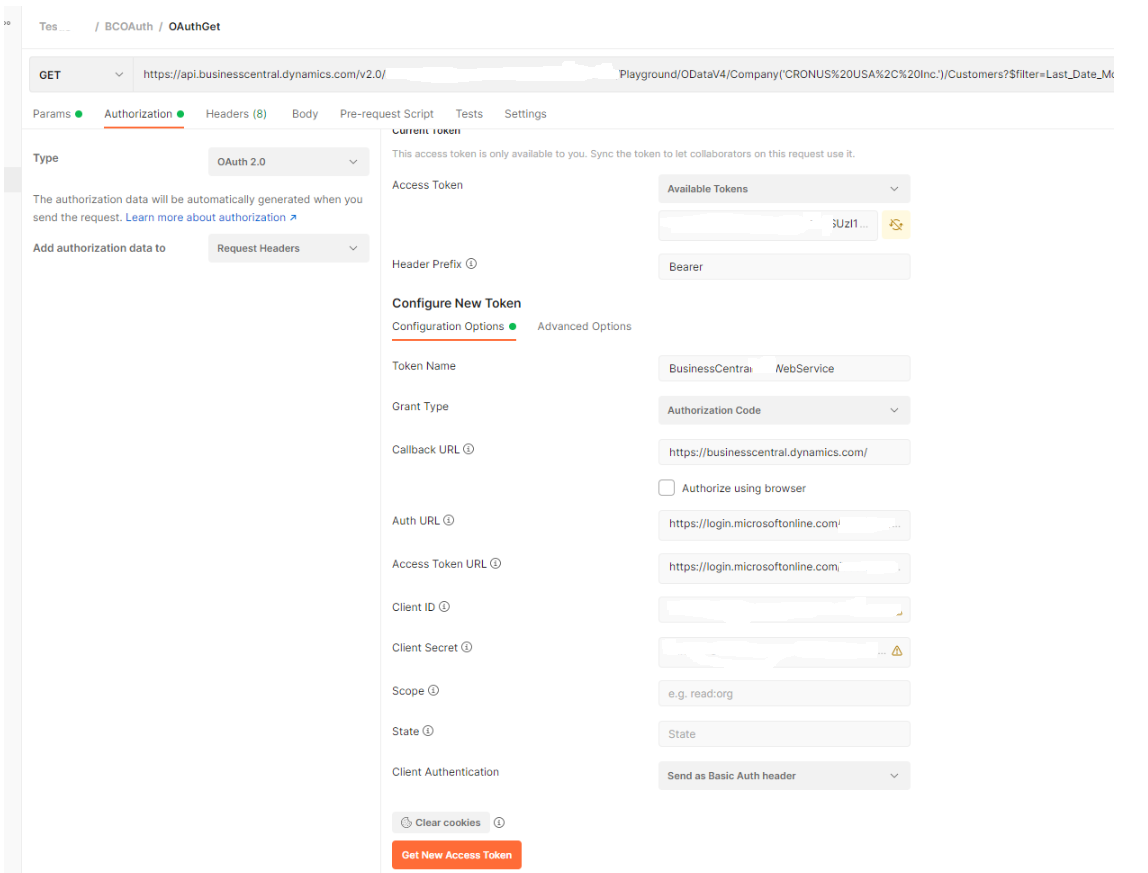Open the Available Tokens dropdown
Viewport: 1148px width, 873px height.
784,189
